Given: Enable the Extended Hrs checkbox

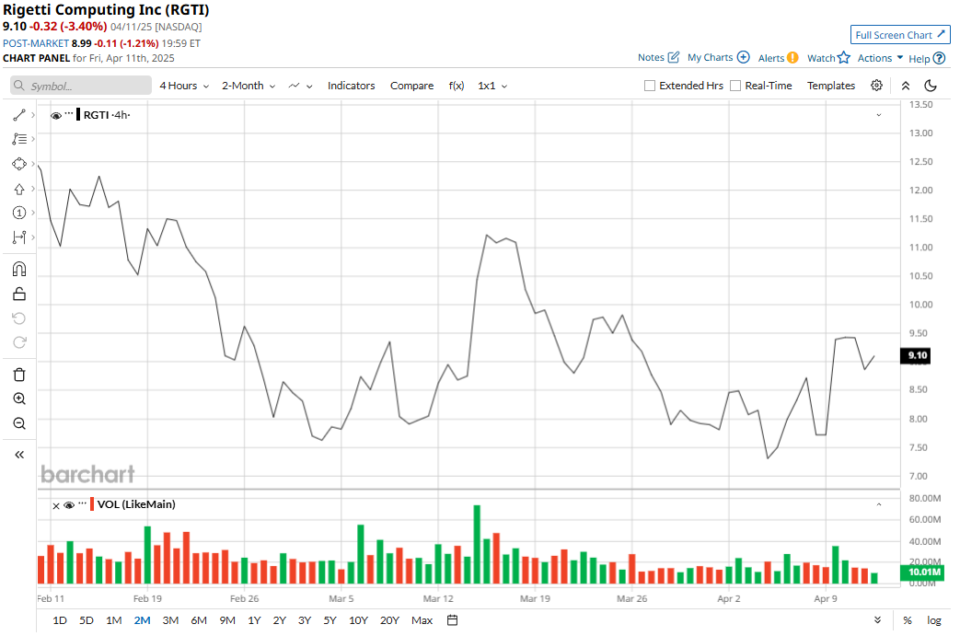Looking at the screenshot, I should pos(650,86).
